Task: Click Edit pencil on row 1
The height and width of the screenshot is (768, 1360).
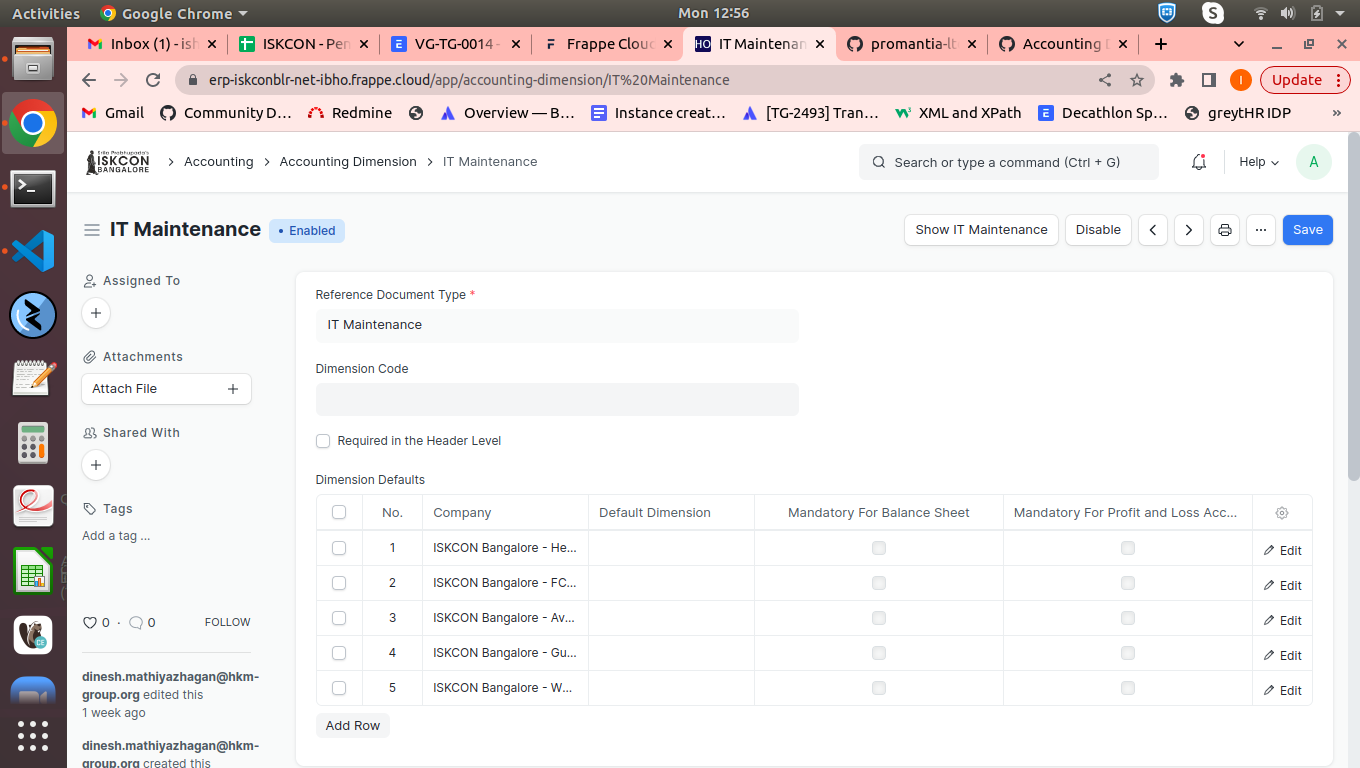Action: [x=1282, y=548]
